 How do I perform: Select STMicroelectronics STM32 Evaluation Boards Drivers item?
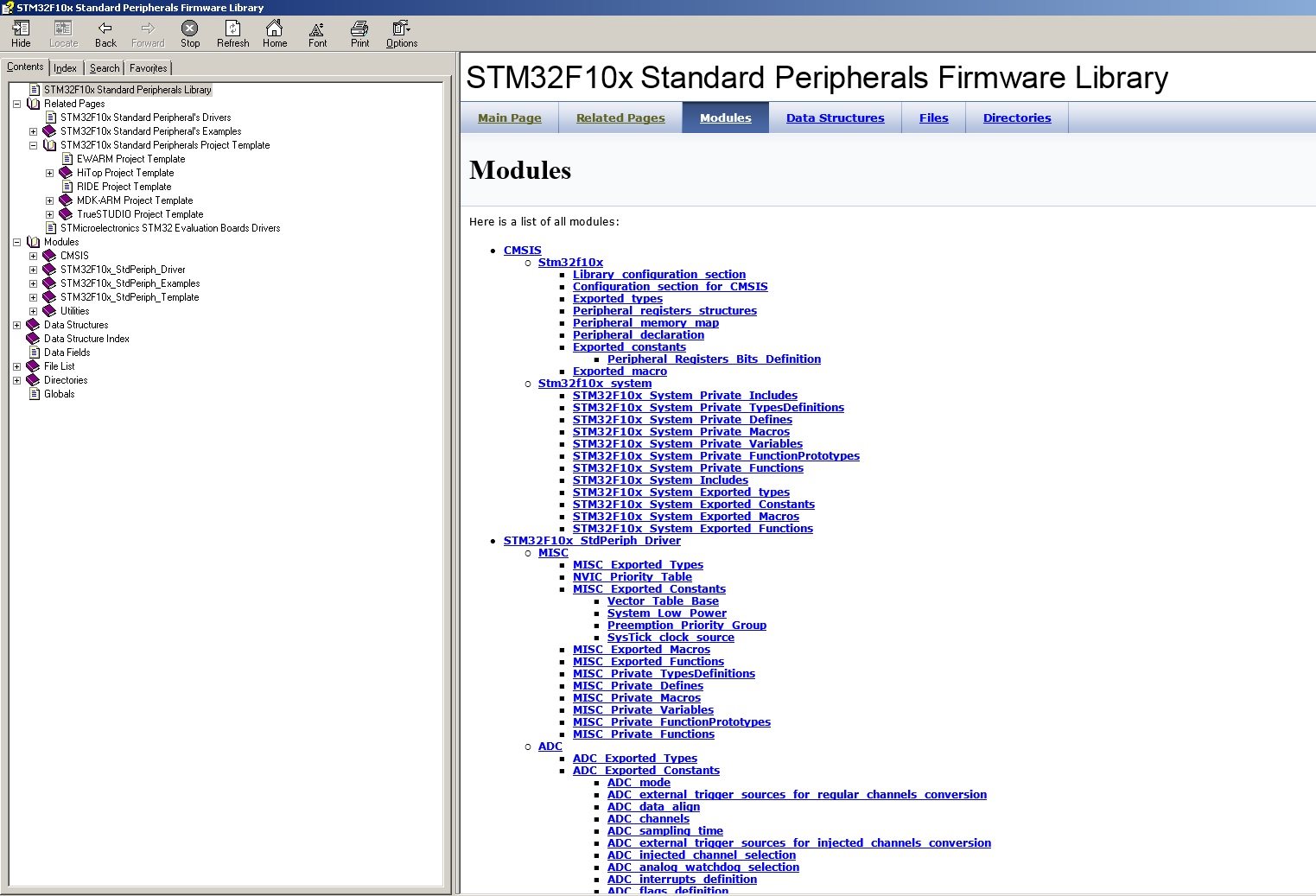click(x=170, y=228)
